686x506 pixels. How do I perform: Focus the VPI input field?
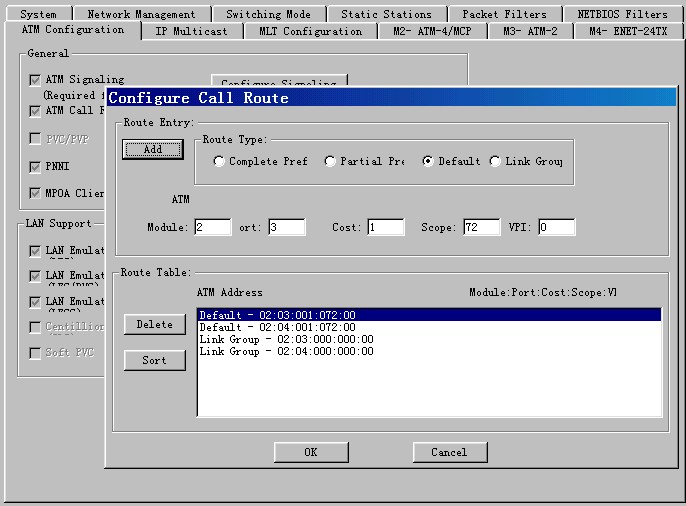[556, 228]
